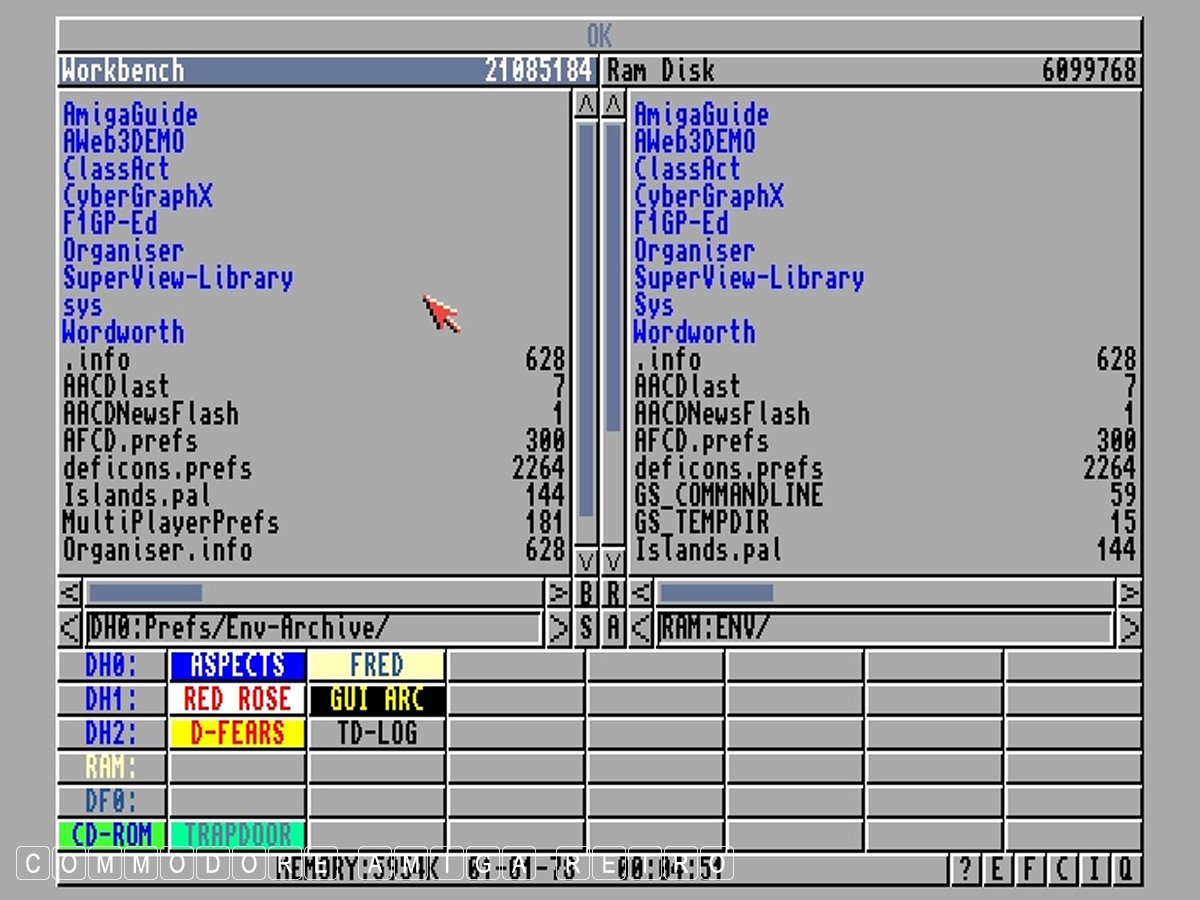Click the E button in bottom-right strip

996,869
